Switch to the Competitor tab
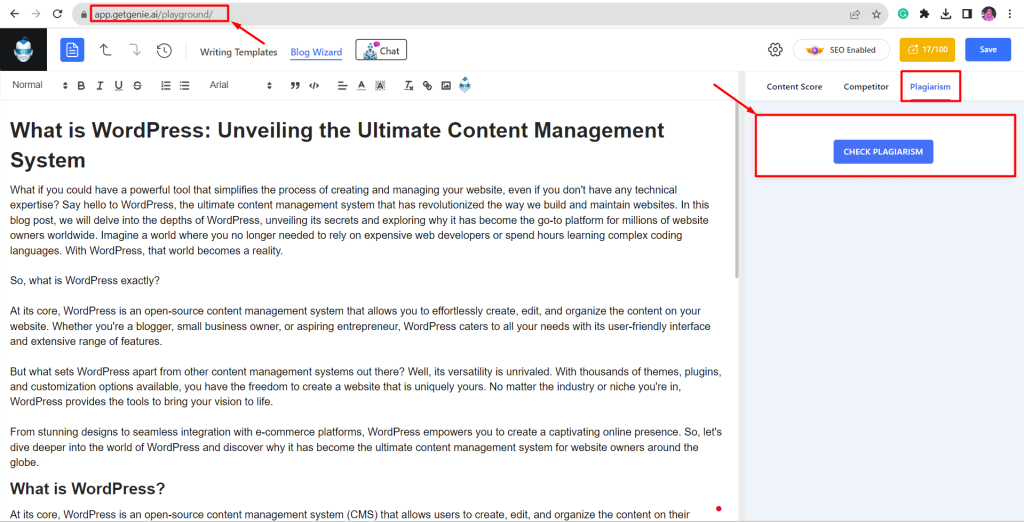1024x522 pixels. click(866, 87)
